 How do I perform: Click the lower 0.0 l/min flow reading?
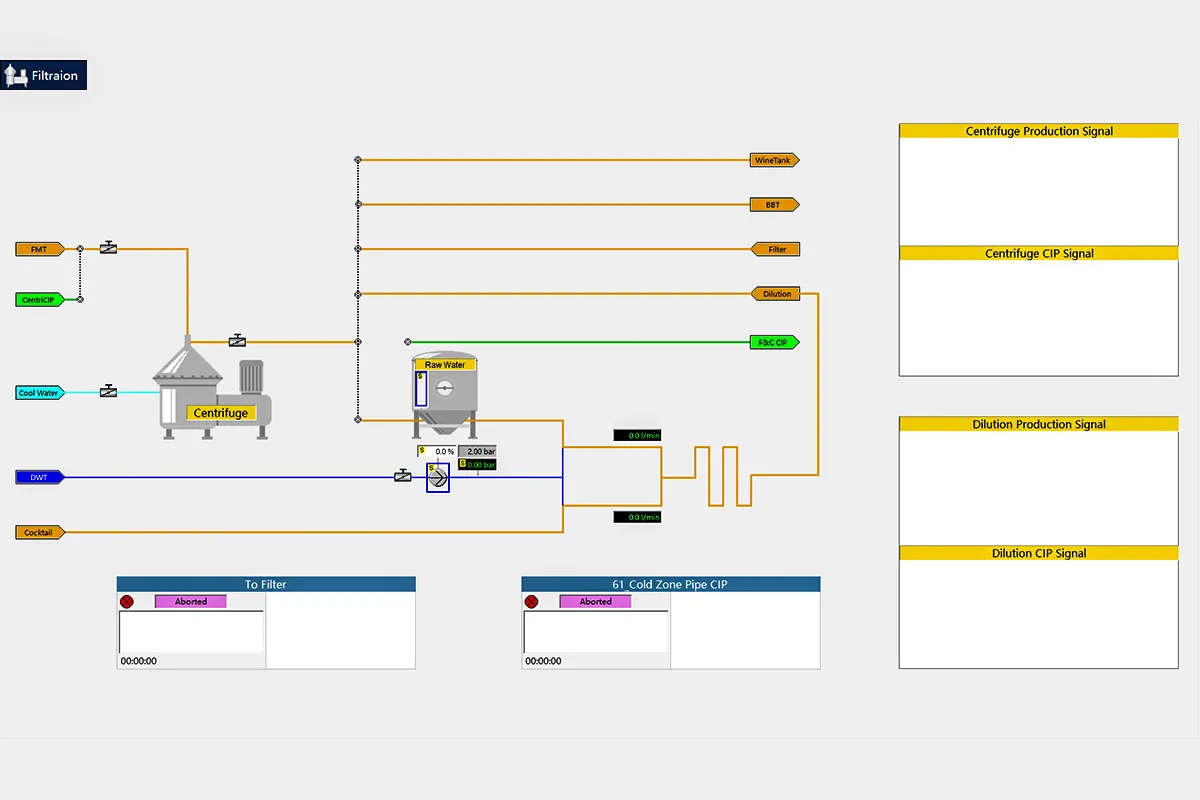pyautogui.click(x=637, y=517)
